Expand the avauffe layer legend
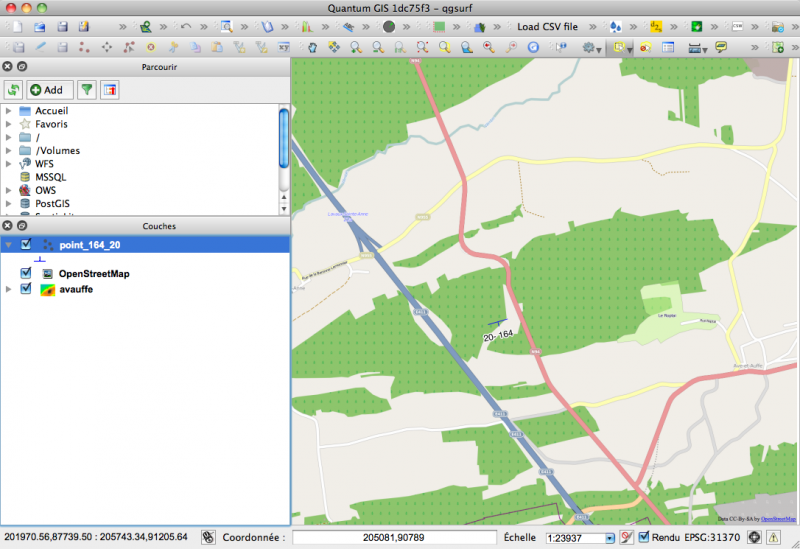The image size is (800, 549). coord(9,289)
